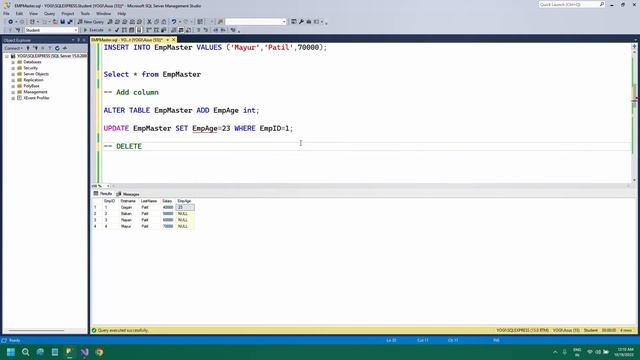Click the Salary column header in results
This screenshot has height=360, width=640.
(167, 201)
